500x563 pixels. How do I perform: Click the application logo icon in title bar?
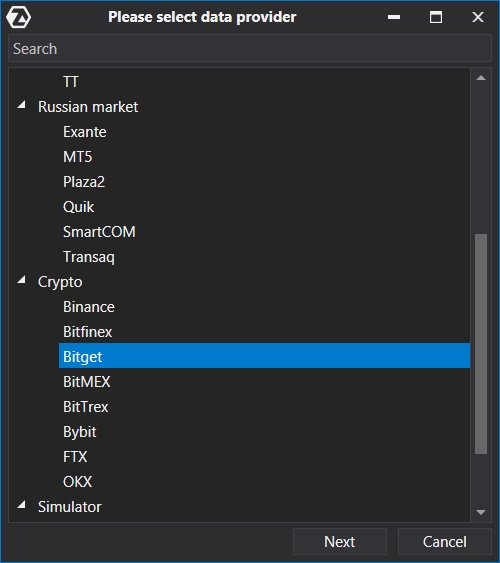point(19,17)
